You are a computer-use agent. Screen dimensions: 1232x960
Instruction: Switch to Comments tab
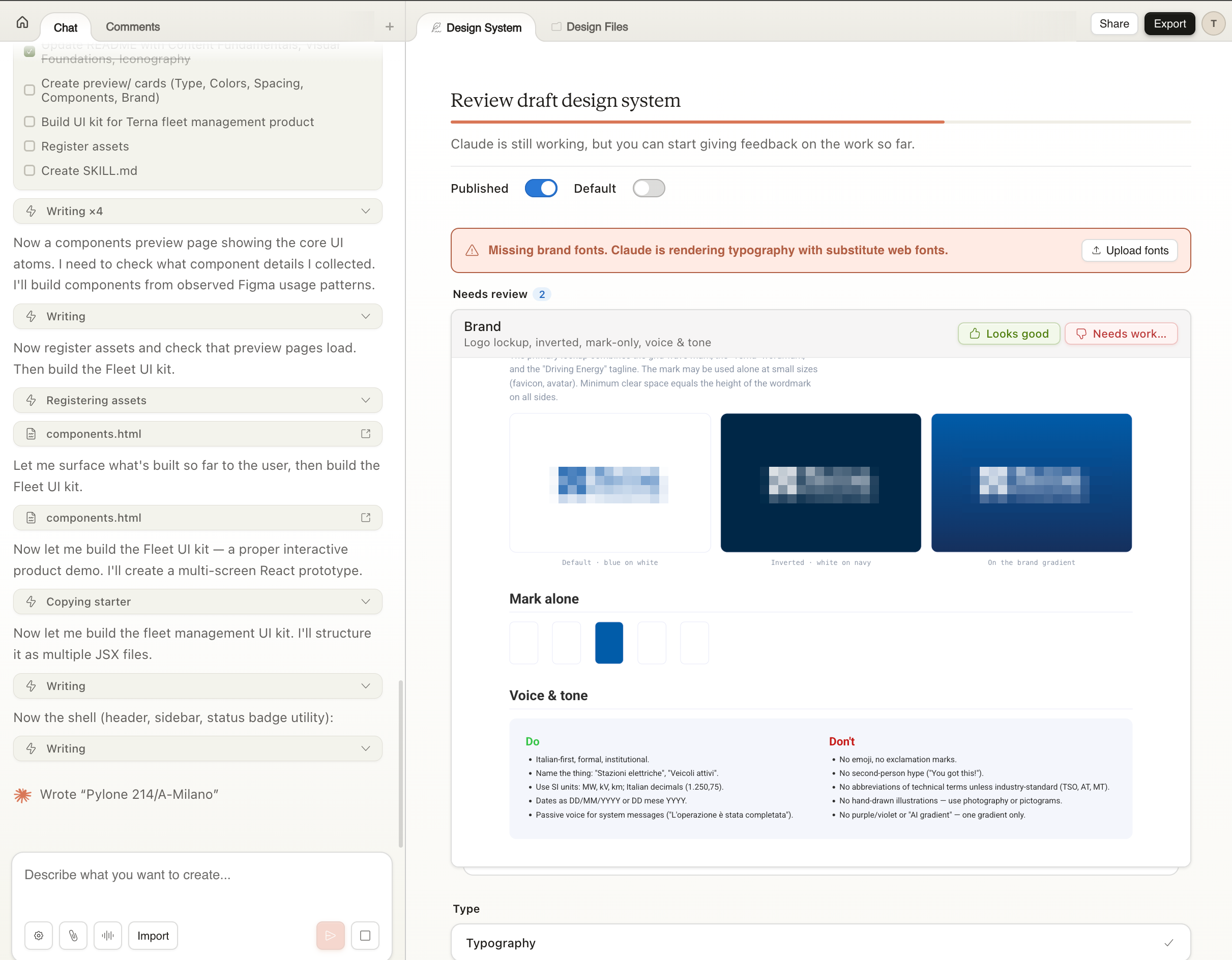click(133, 26)
